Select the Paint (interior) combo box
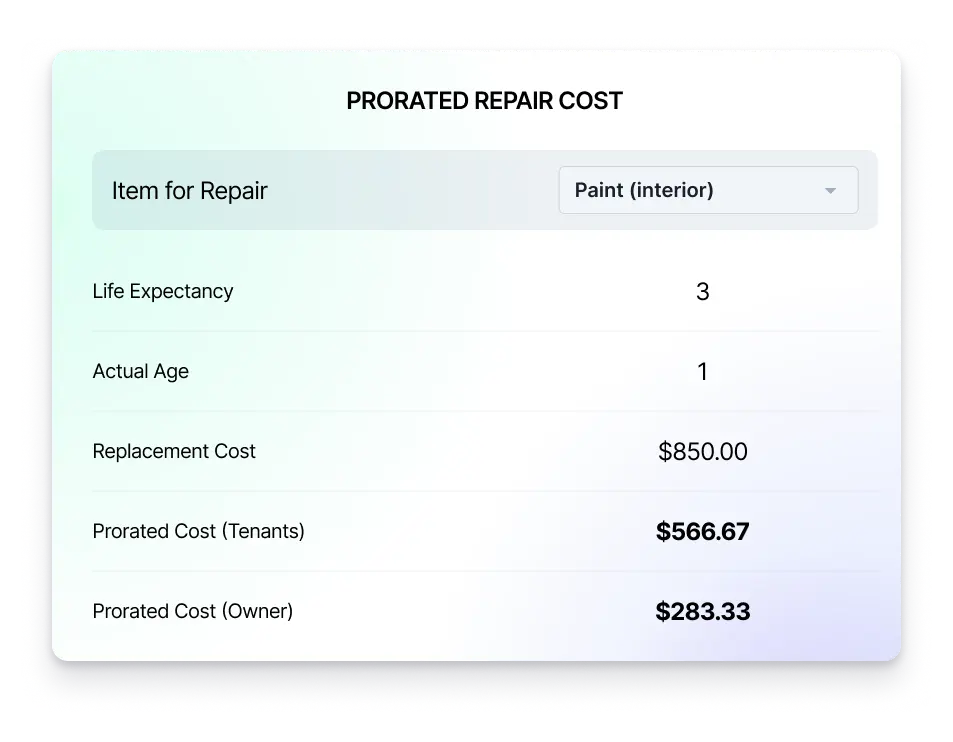The height and width of the screenshot is (742, 953). click(x=707, y=190)
